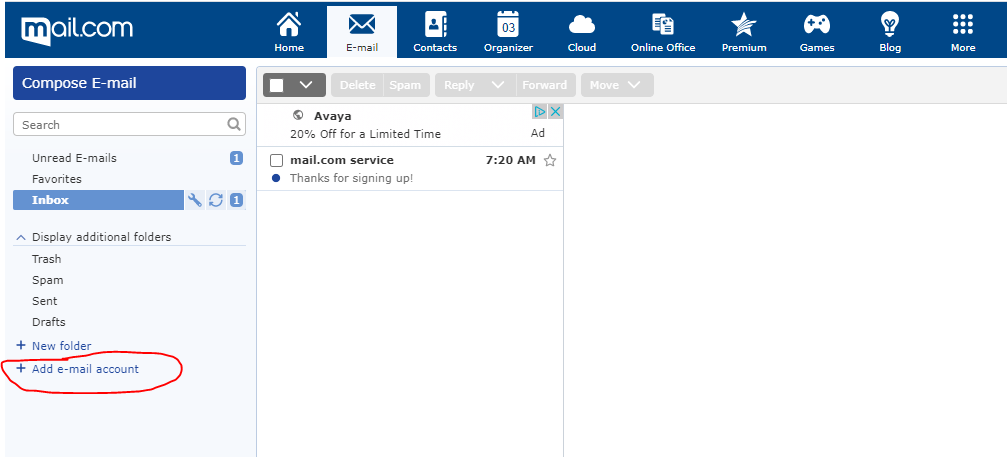Close the Avaya ad
The image size is (1007, 457).
click(x=556, y=112)
